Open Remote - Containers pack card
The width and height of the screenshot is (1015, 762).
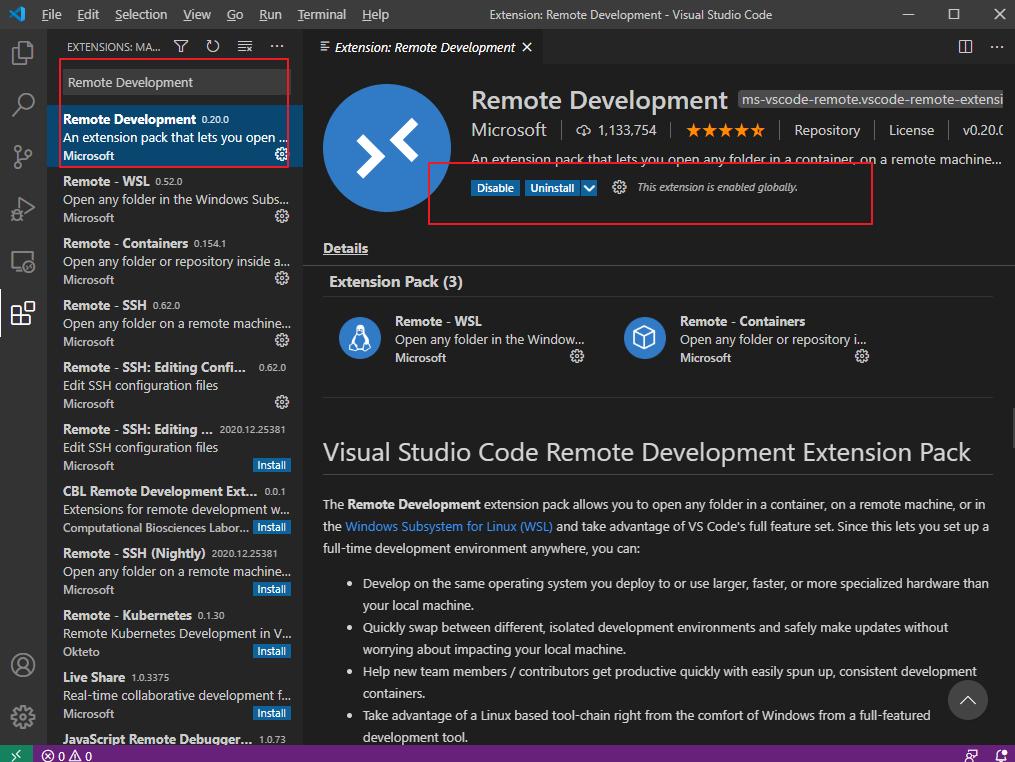[x=748, y=339]
